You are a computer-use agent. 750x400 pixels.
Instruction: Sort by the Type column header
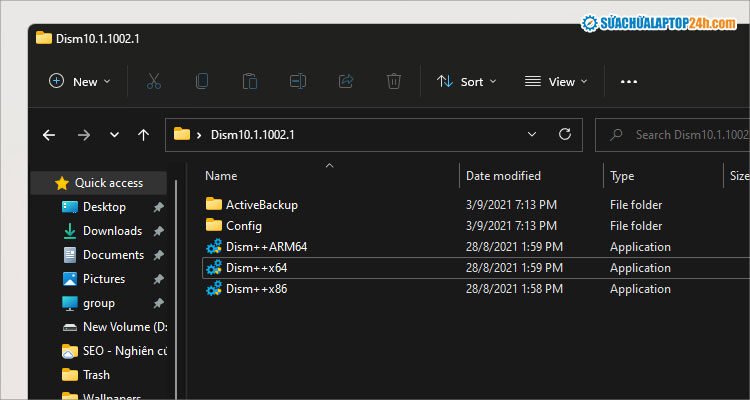(x=622, y=176)
